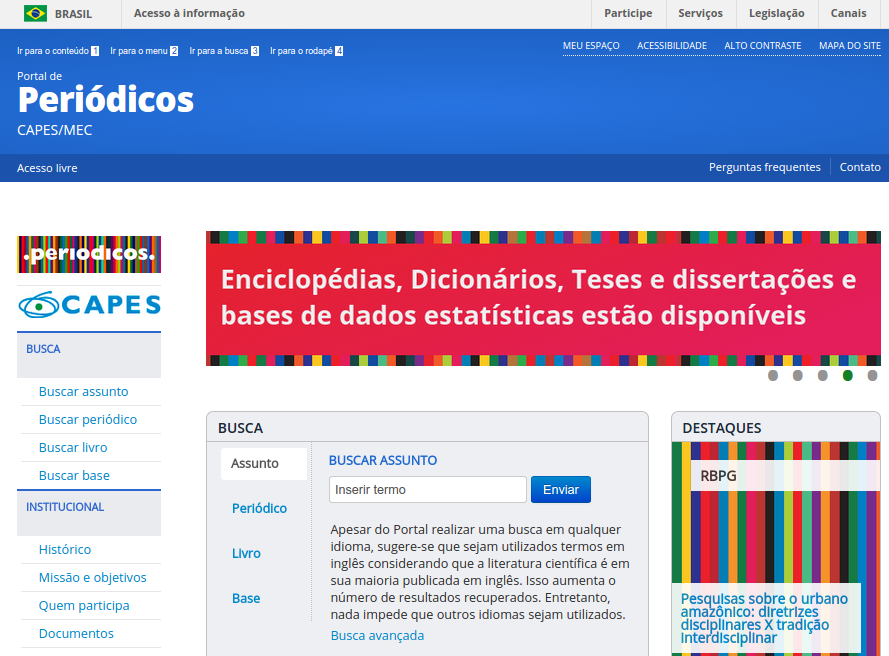Open the Canais menu item
The width and height of the screenshot is (889, 656).
[x=848, y=13]
